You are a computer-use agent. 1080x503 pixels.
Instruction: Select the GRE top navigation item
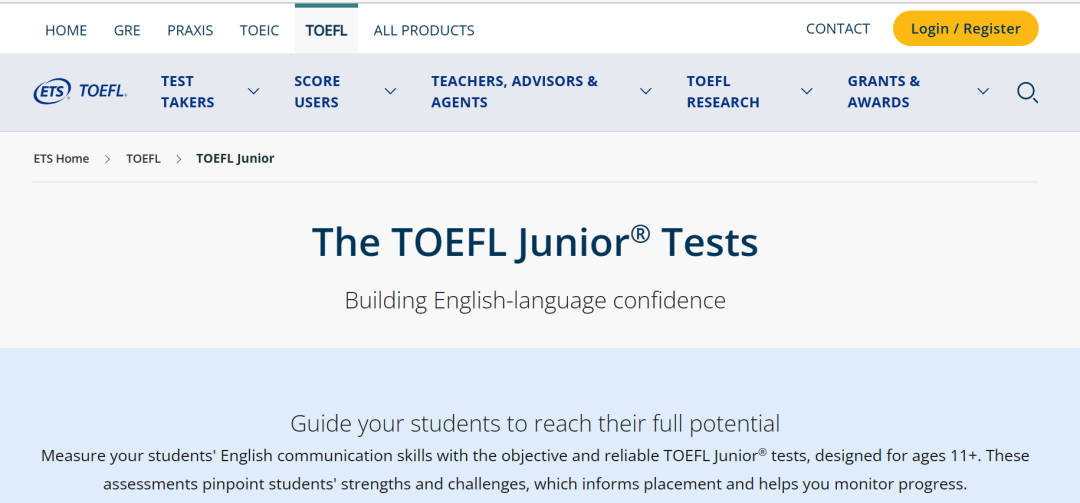[x=127, y=30]
